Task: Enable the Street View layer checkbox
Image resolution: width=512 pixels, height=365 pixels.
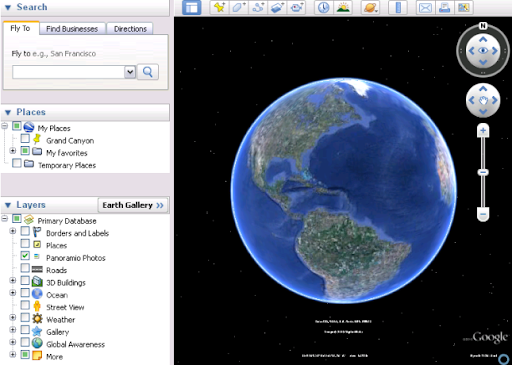Action: [x=25, y=305]
